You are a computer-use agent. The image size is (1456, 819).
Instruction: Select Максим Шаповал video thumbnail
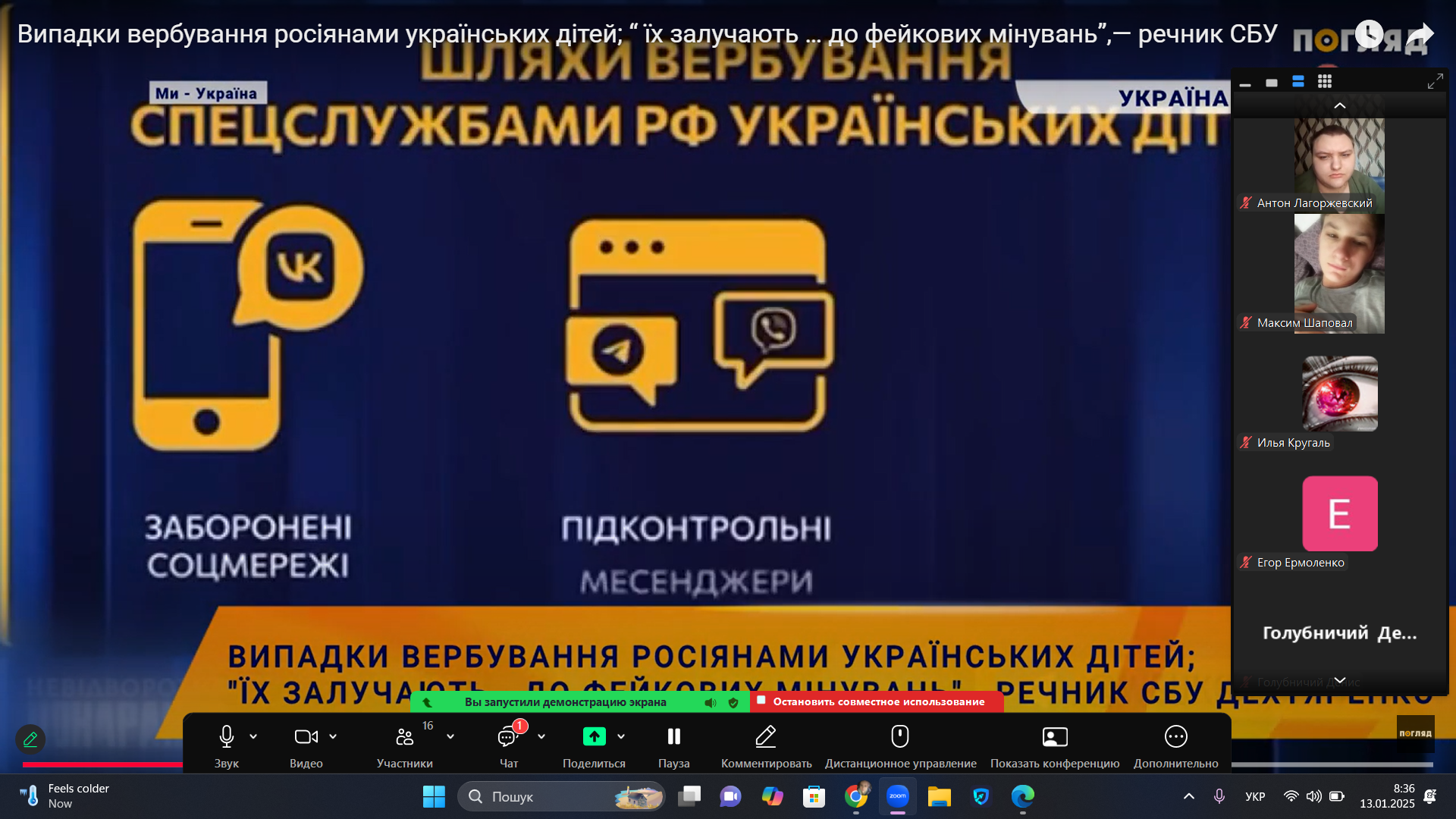click(1339, 274)
